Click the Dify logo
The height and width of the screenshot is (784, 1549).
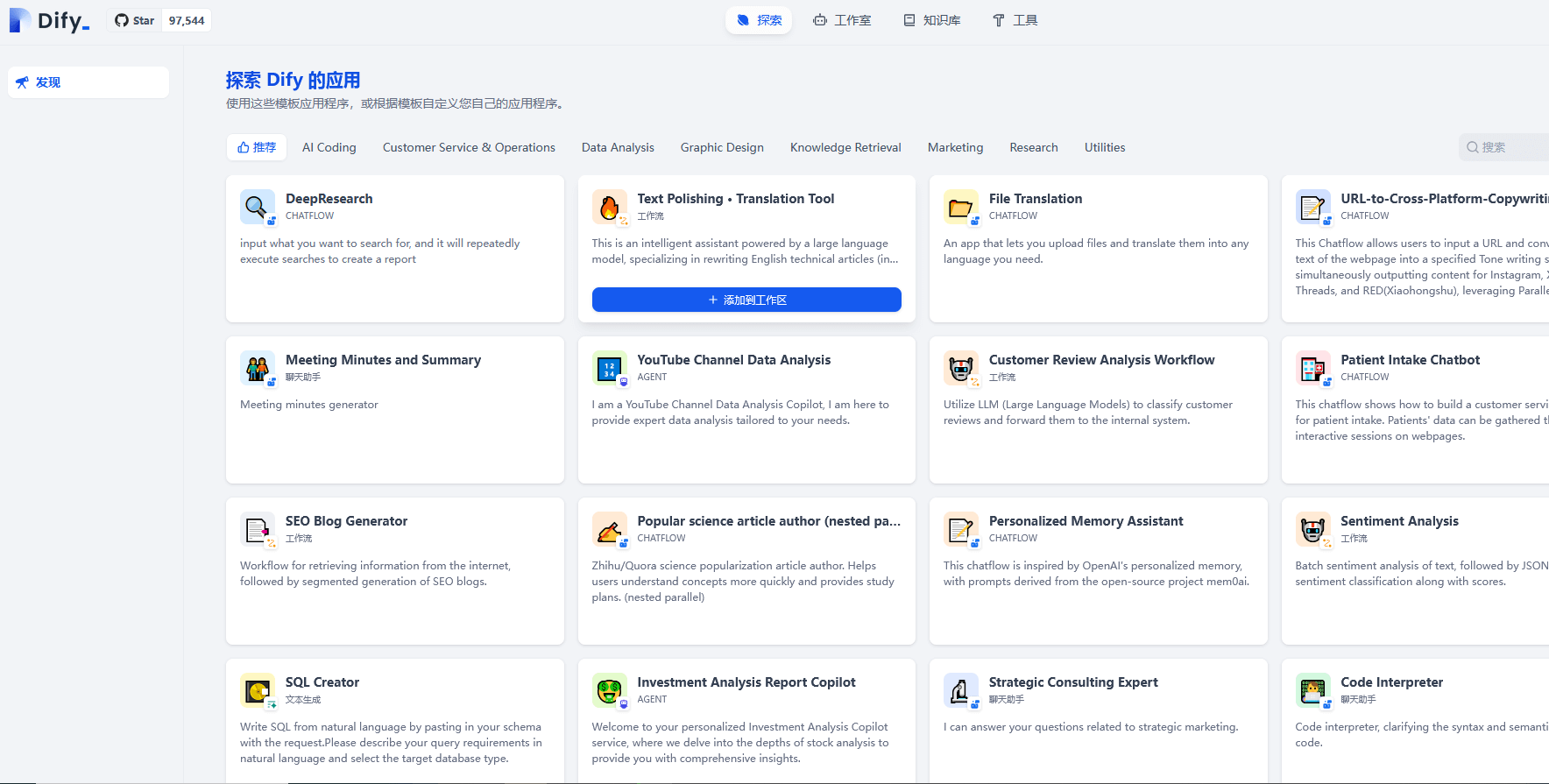point(49,20)
